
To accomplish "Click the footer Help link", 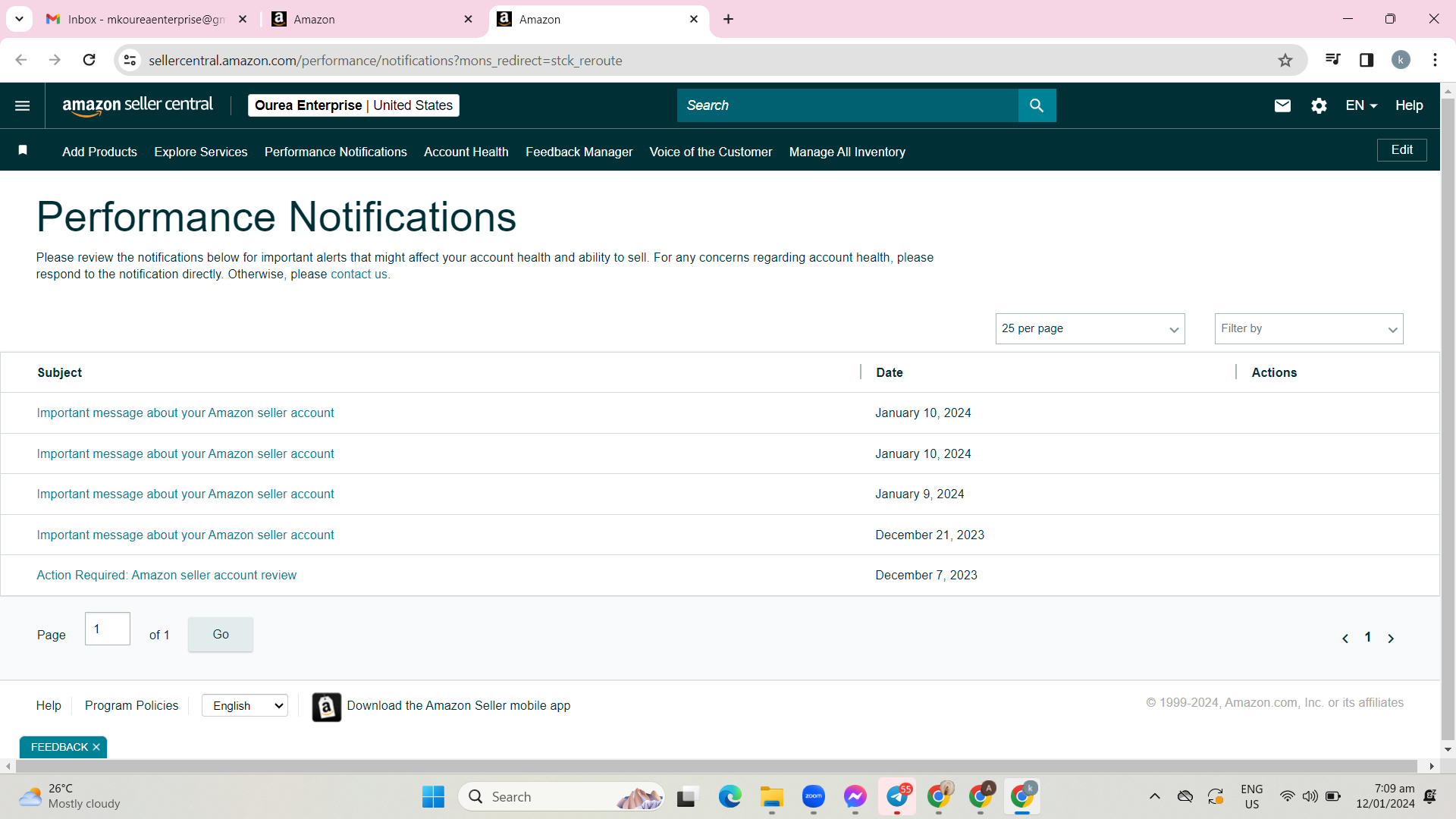I will click(x=49, y=706).
